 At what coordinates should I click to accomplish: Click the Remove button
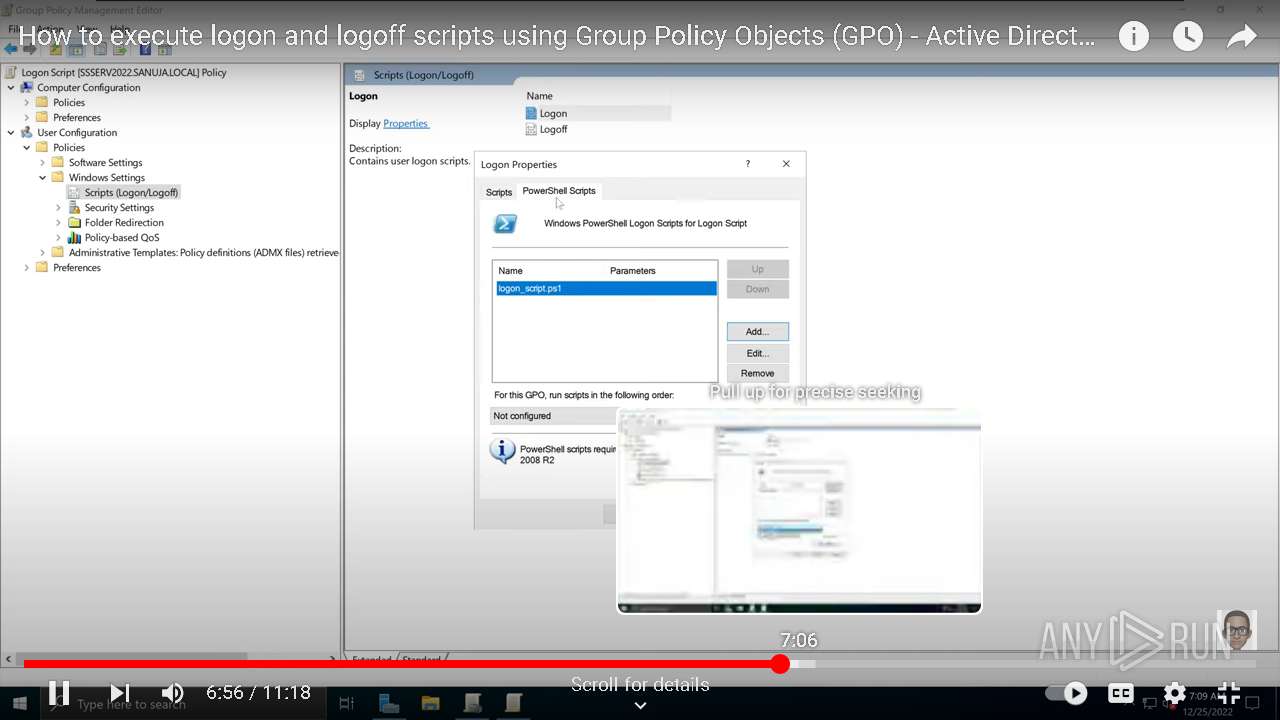tap(758, 373)
